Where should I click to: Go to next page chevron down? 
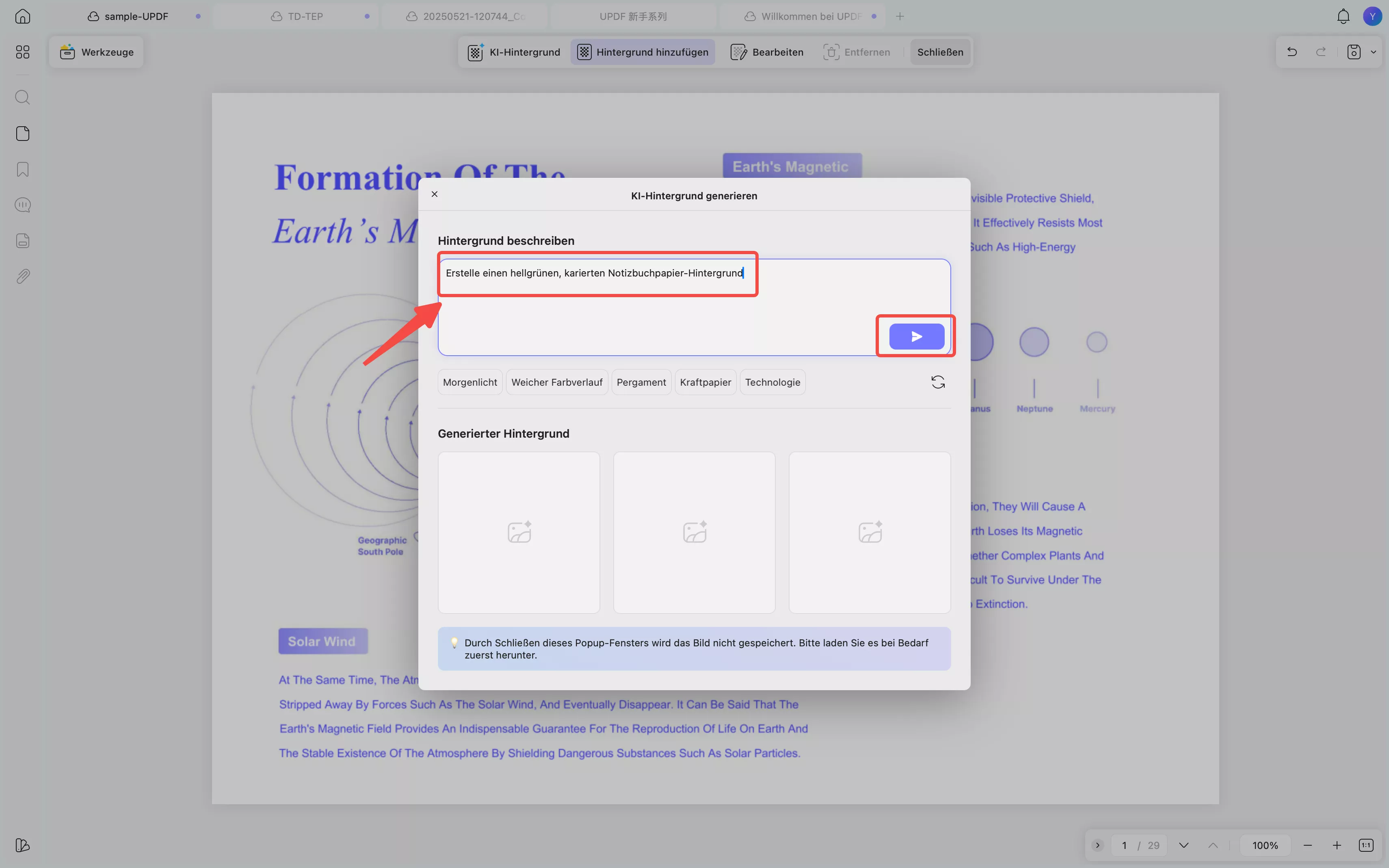(x=1183, y=845)
